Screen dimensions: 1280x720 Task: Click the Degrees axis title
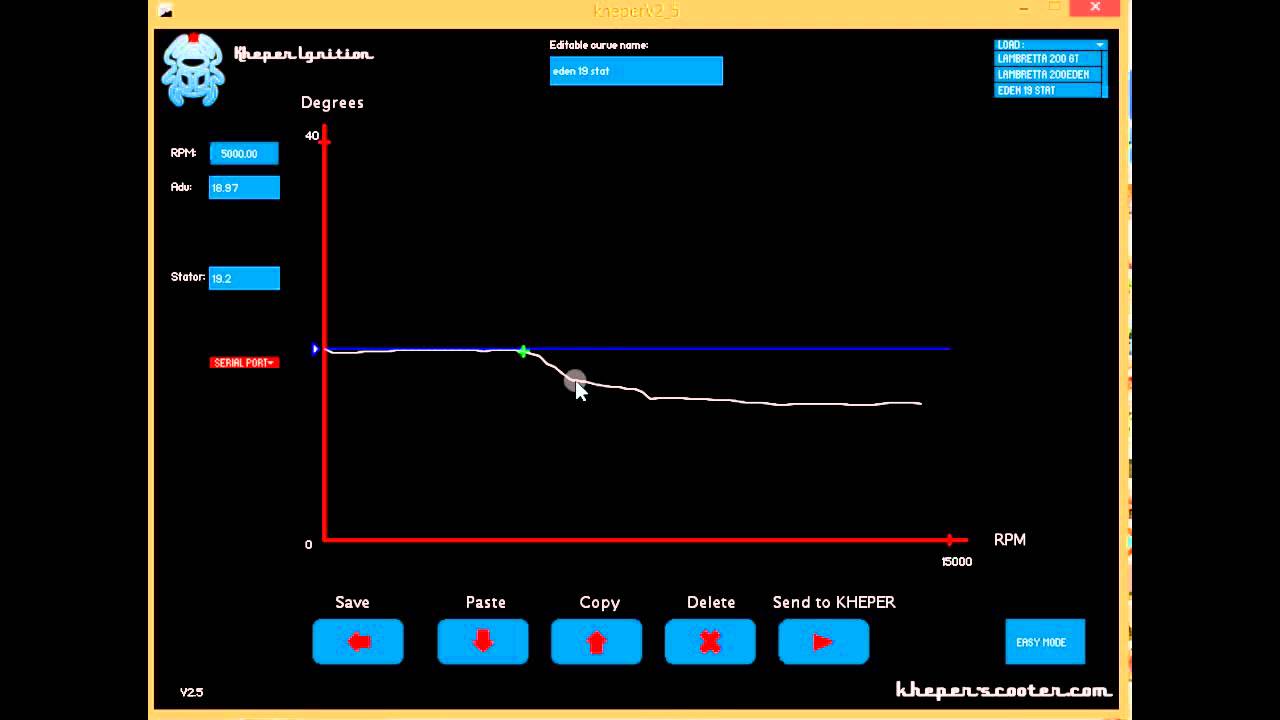pos(332,102)
